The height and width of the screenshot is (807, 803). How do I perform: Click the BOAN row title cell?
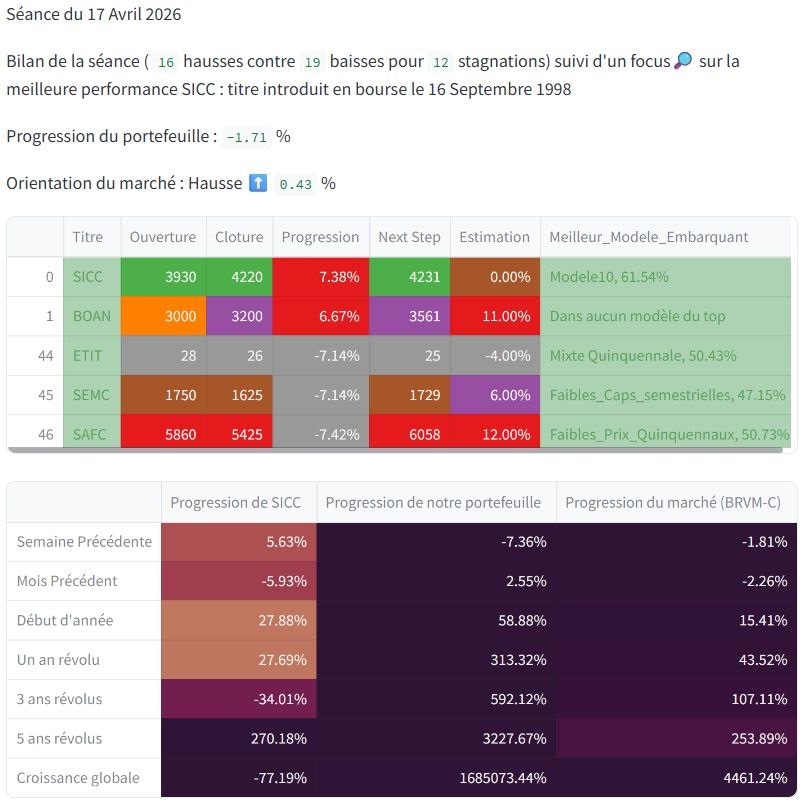click(x=92, y=316)
